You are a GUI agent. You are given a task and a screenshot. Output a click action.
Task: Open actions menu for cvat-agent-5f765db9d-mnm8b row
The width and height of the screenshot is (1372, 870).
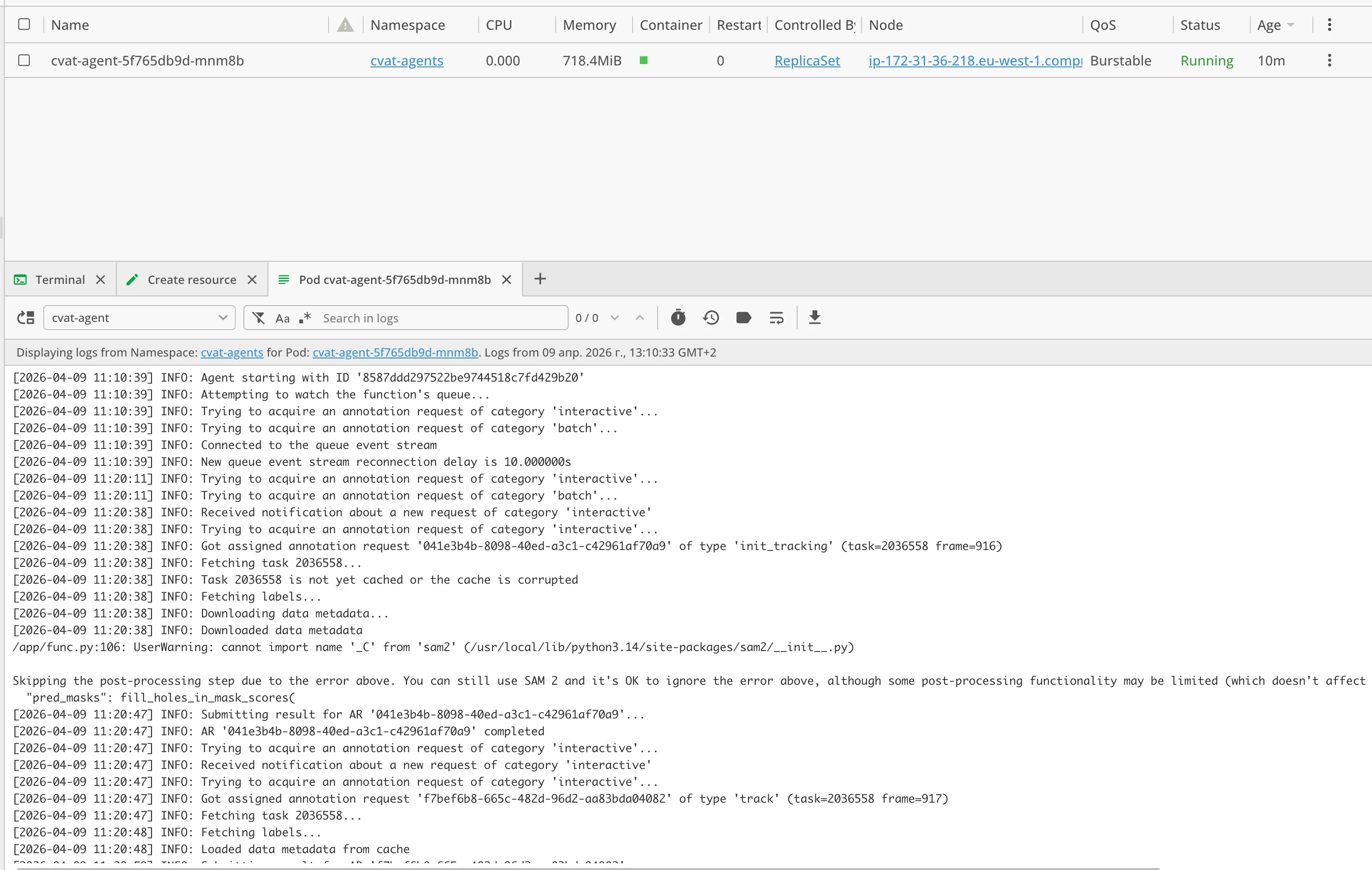[1329, 61]
